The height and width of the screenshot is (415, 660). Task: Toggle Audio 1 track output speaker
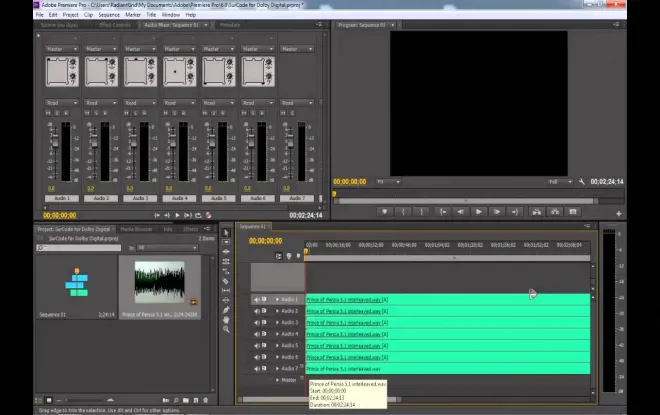pyautogui.click(x=257, y=299)
